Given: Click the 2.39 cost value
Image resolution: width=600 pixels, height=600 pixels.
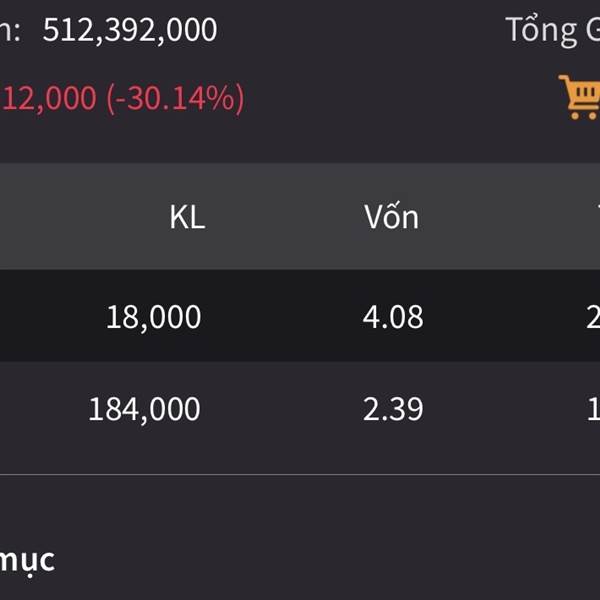Looking at the screenshot, I should click(x=393, y=409).
